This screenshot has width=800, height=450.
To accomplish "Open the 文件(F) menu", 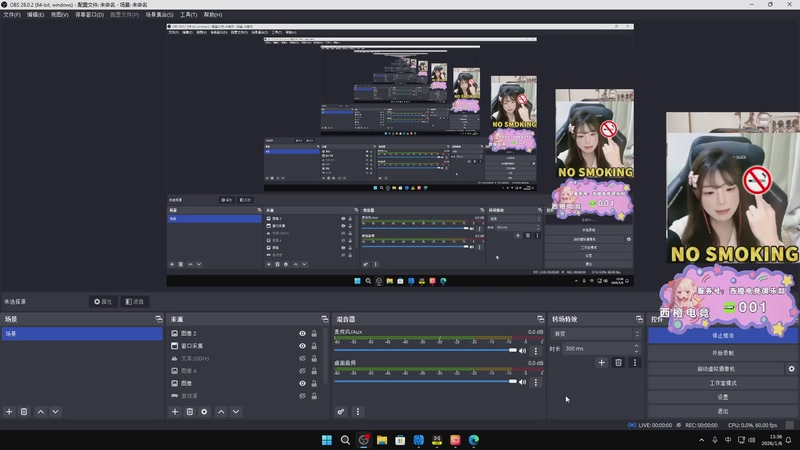I will tap(12, 15).
